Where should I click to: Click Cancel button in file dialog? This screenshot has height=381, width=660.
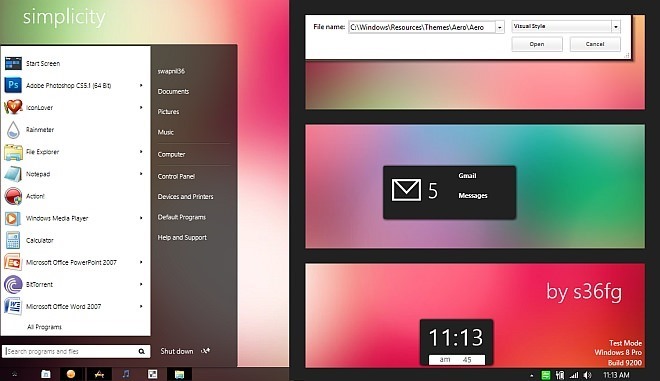(595, 44)
